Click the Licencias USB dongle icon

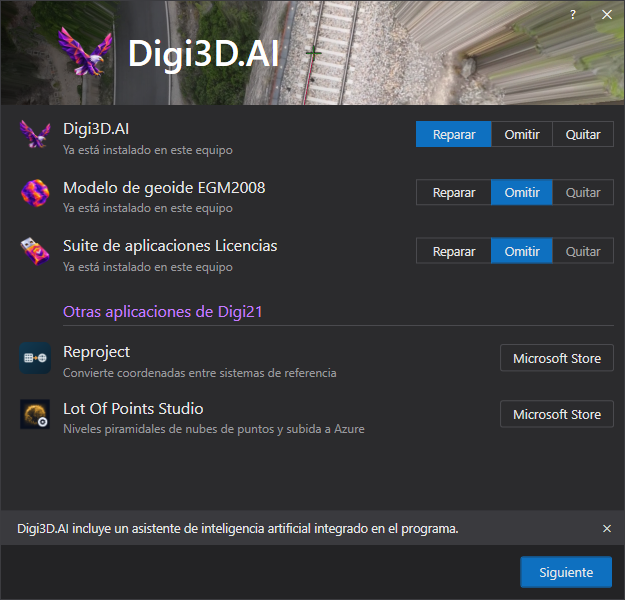click(35, 251)
